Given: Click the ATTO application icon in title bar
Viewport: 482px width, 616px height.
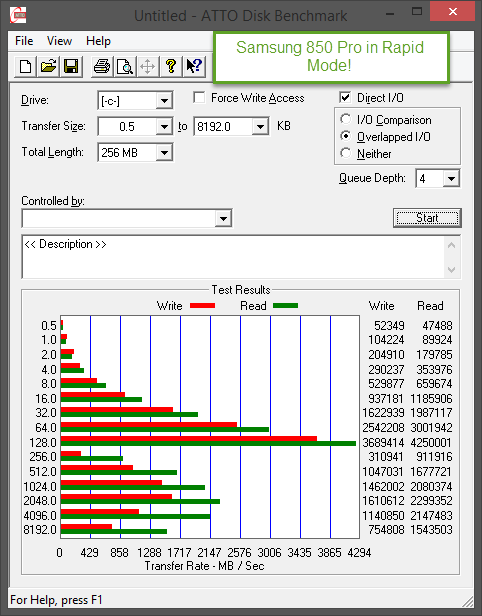Looking at the screenshot, I should (18, 15).
